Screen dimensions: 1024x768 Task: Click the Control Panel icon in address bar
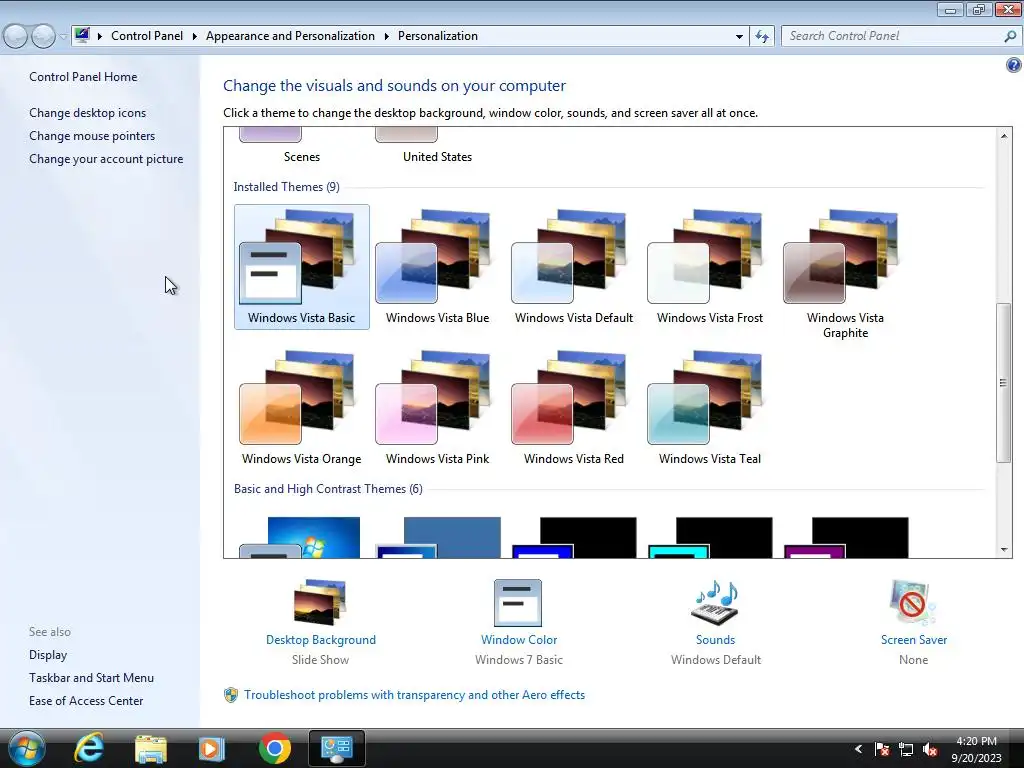pyautogui.click(x=82, y=35)
